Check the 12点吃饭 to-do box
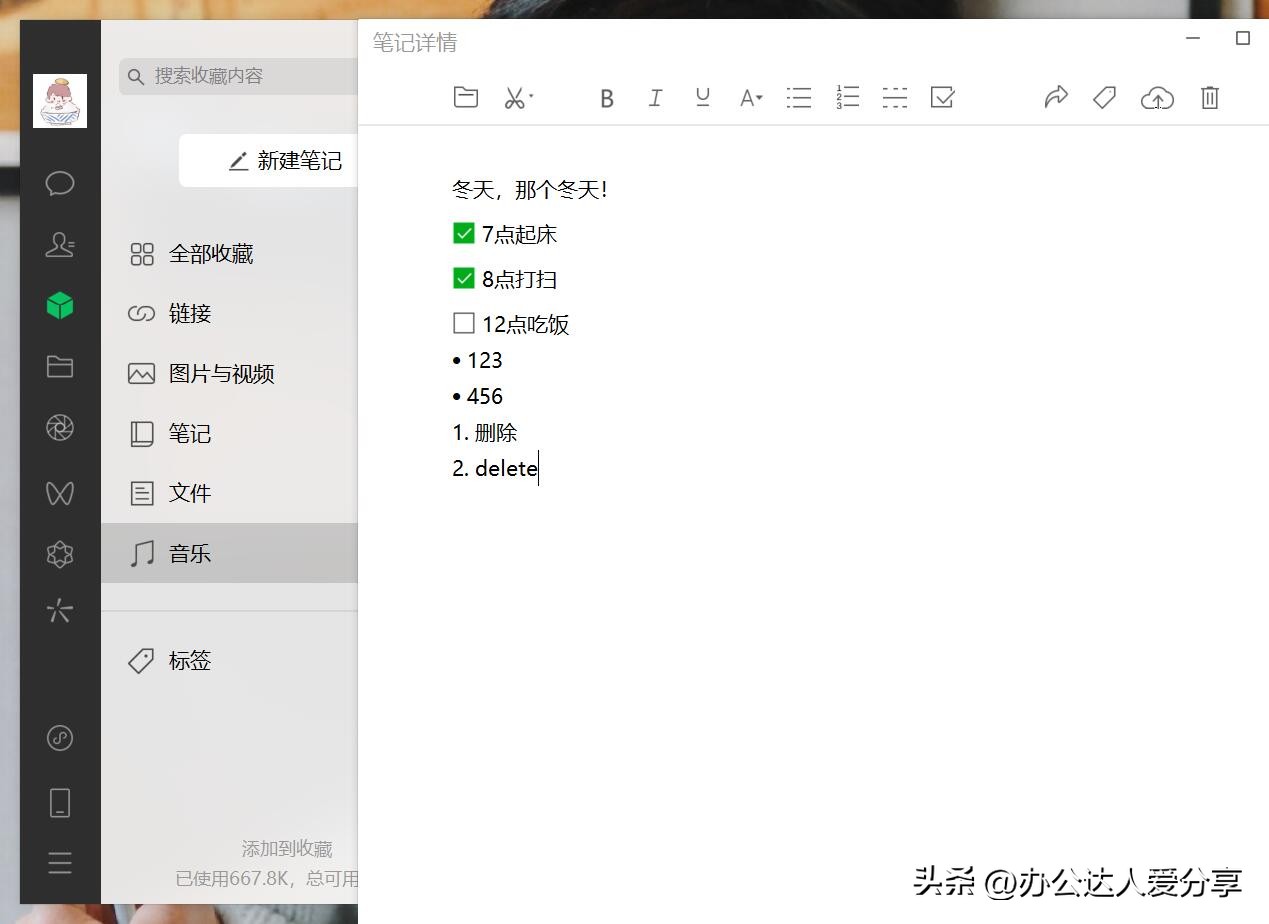Image resolution: width=1269 pixels, height=924 pixels. pos(463,322)
